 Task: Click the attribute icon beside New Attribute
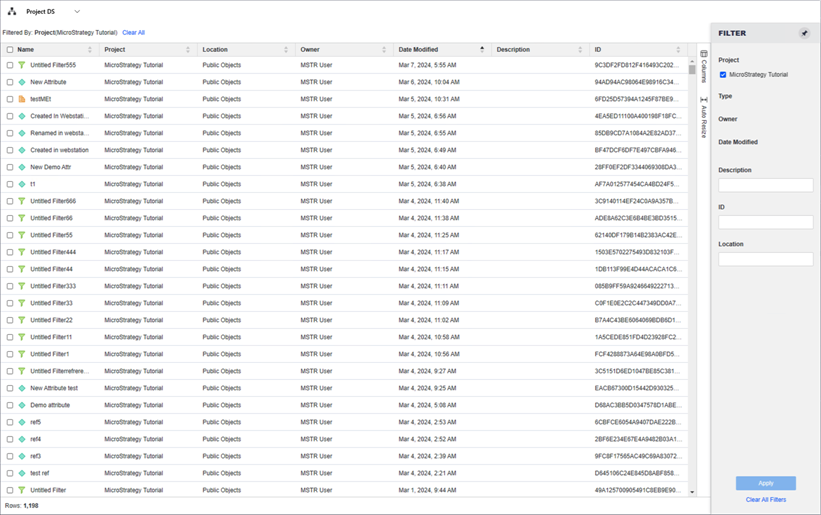[x=22, y=82]
